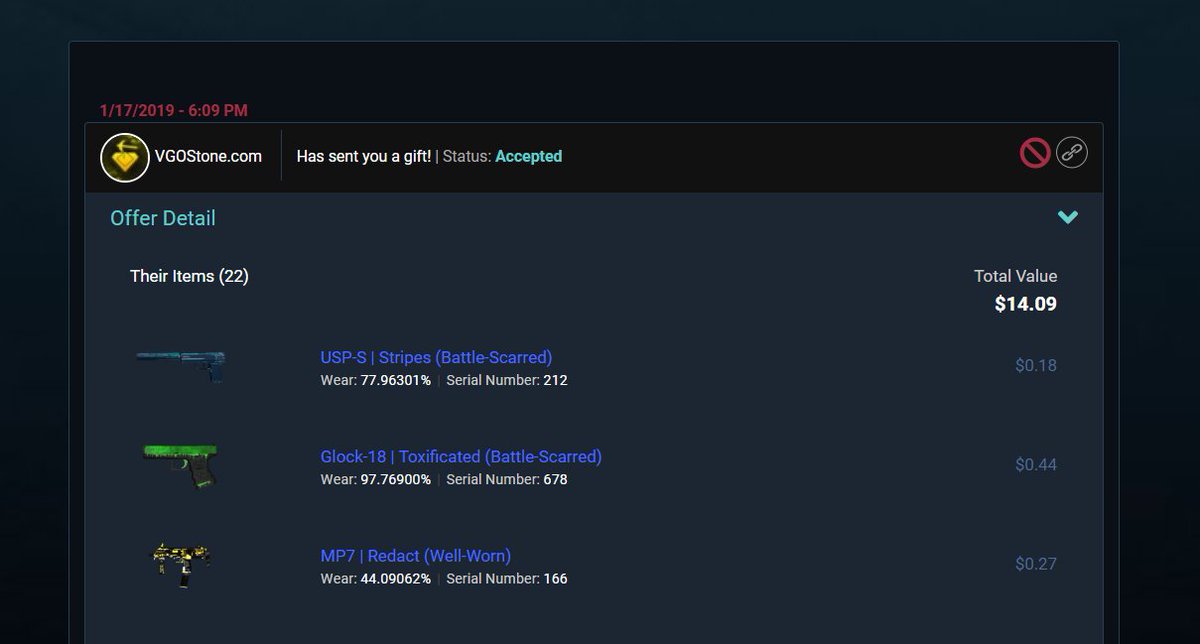The image size is (1200, 644).
Task: Open Glock-18 | Toxificated (Battle-Scarred) link
Action: [x=461, y=456]
